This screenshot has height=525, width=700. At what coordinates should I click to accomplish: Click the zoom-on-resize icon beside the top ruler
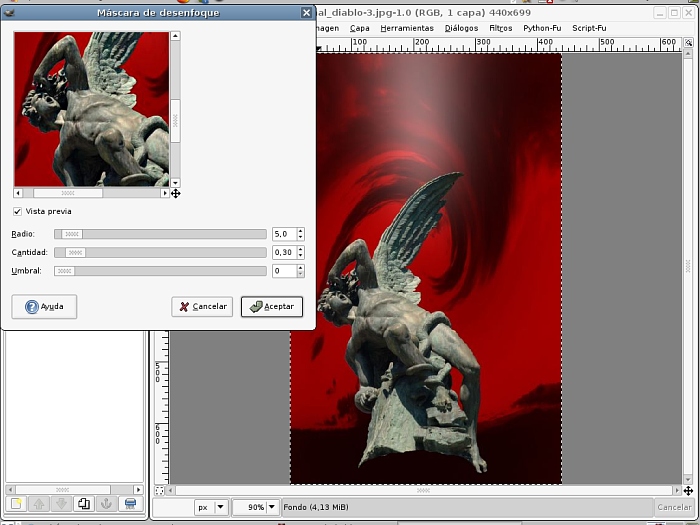click(688, 43)
